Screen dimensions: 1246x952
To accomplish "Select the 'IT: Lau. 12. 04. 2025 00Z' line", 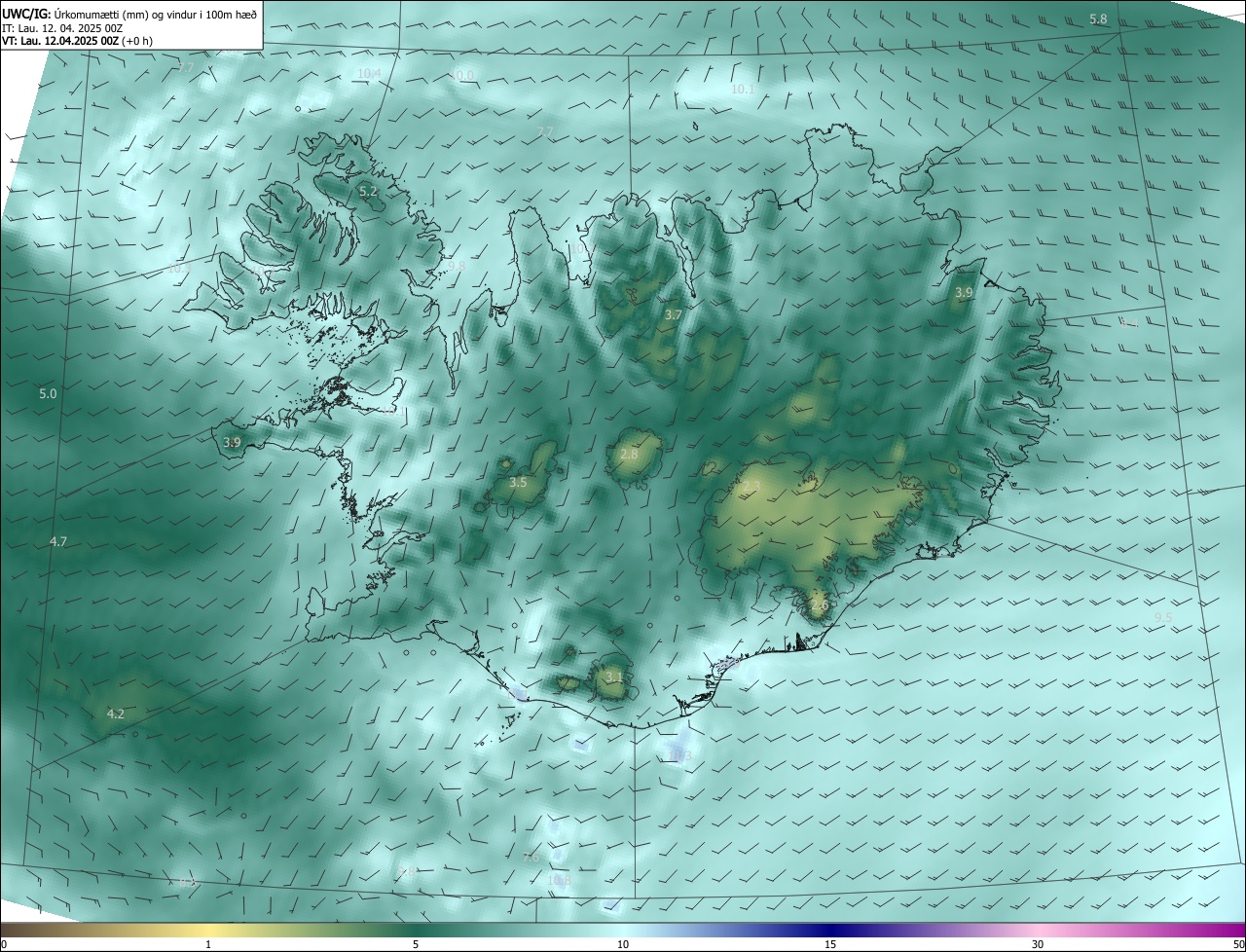I will (x=63, y=28).
